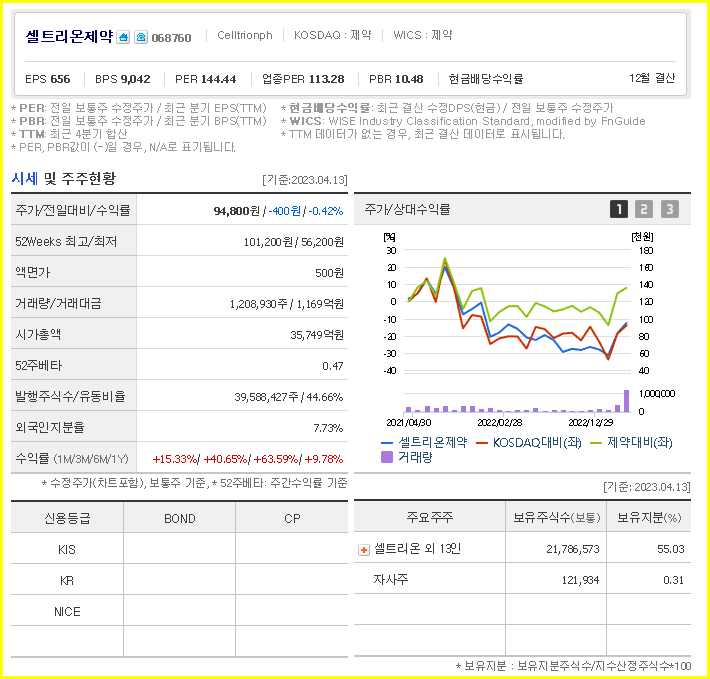Select the 신용등급 column header
Image resolution: width=710 pixels, height=679 pixels.
coord(67,518)
